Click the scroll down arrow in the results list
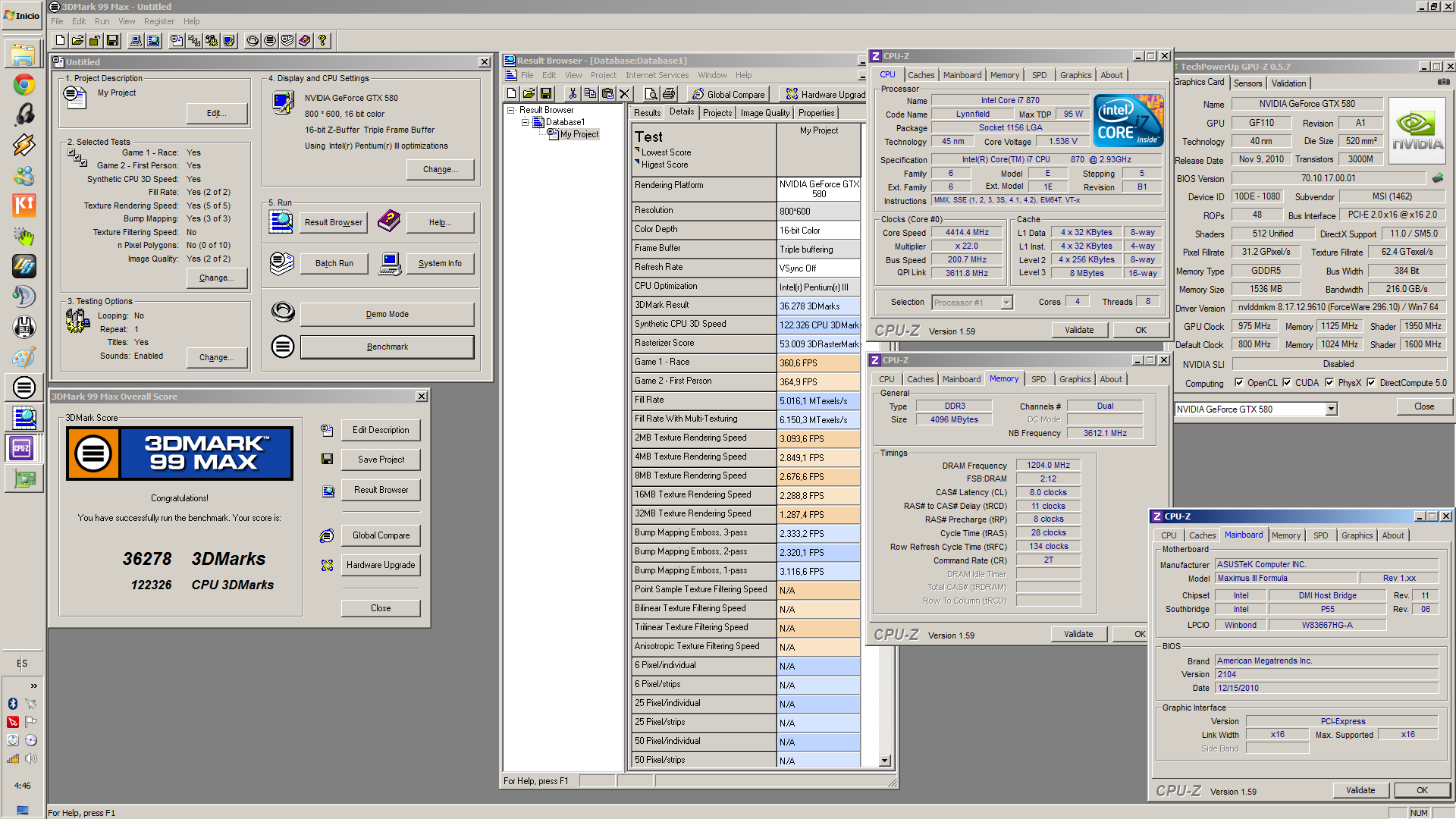Screen dimensions: 1456x819 pyautogui.click(x=884, y=760)
